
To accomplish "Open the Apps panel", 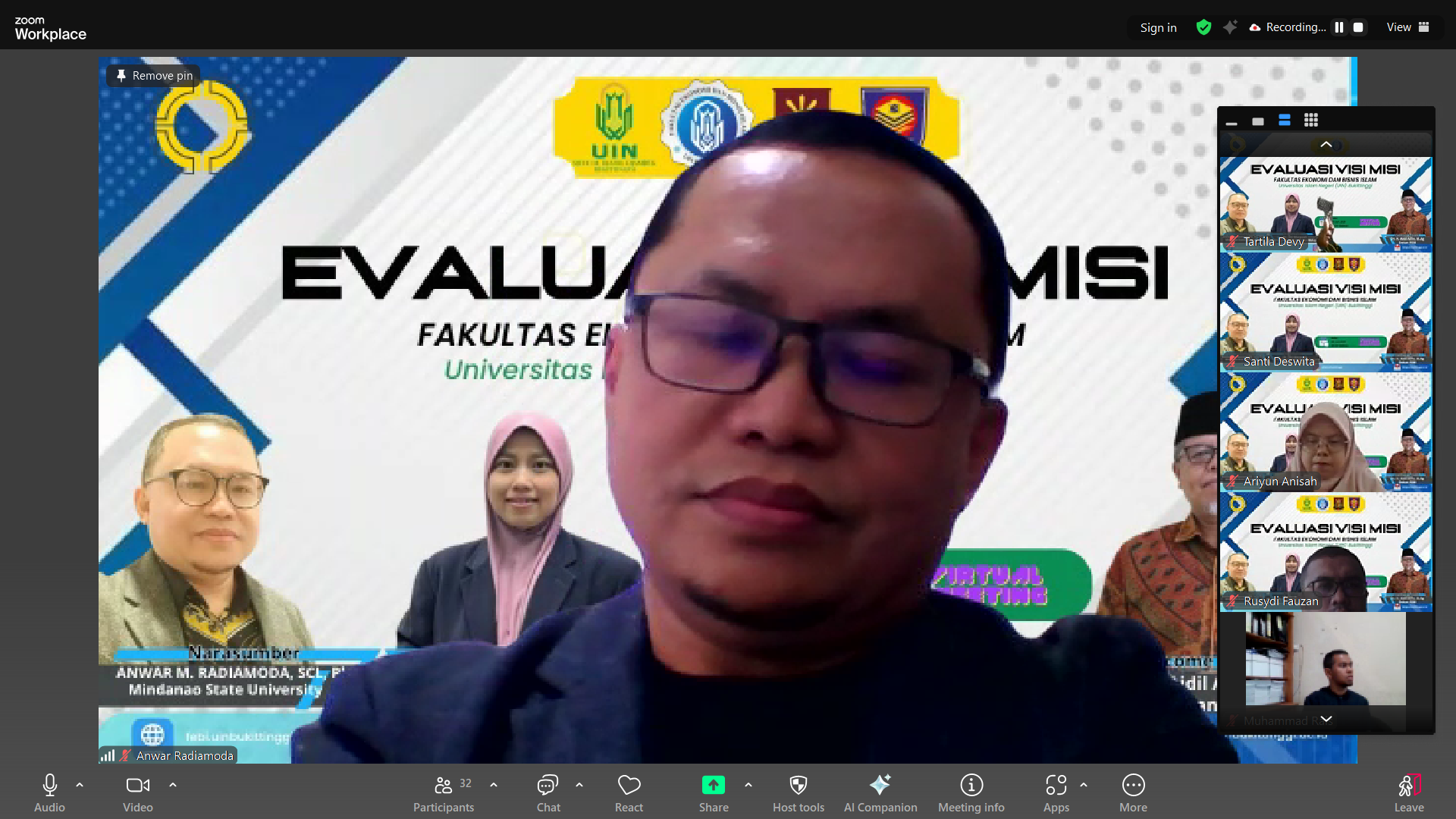I will [x=1056, y=792].
